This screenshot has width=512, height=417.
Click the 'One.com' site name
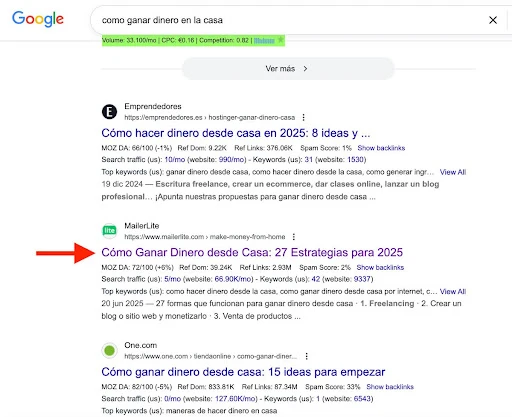point(141,345)
